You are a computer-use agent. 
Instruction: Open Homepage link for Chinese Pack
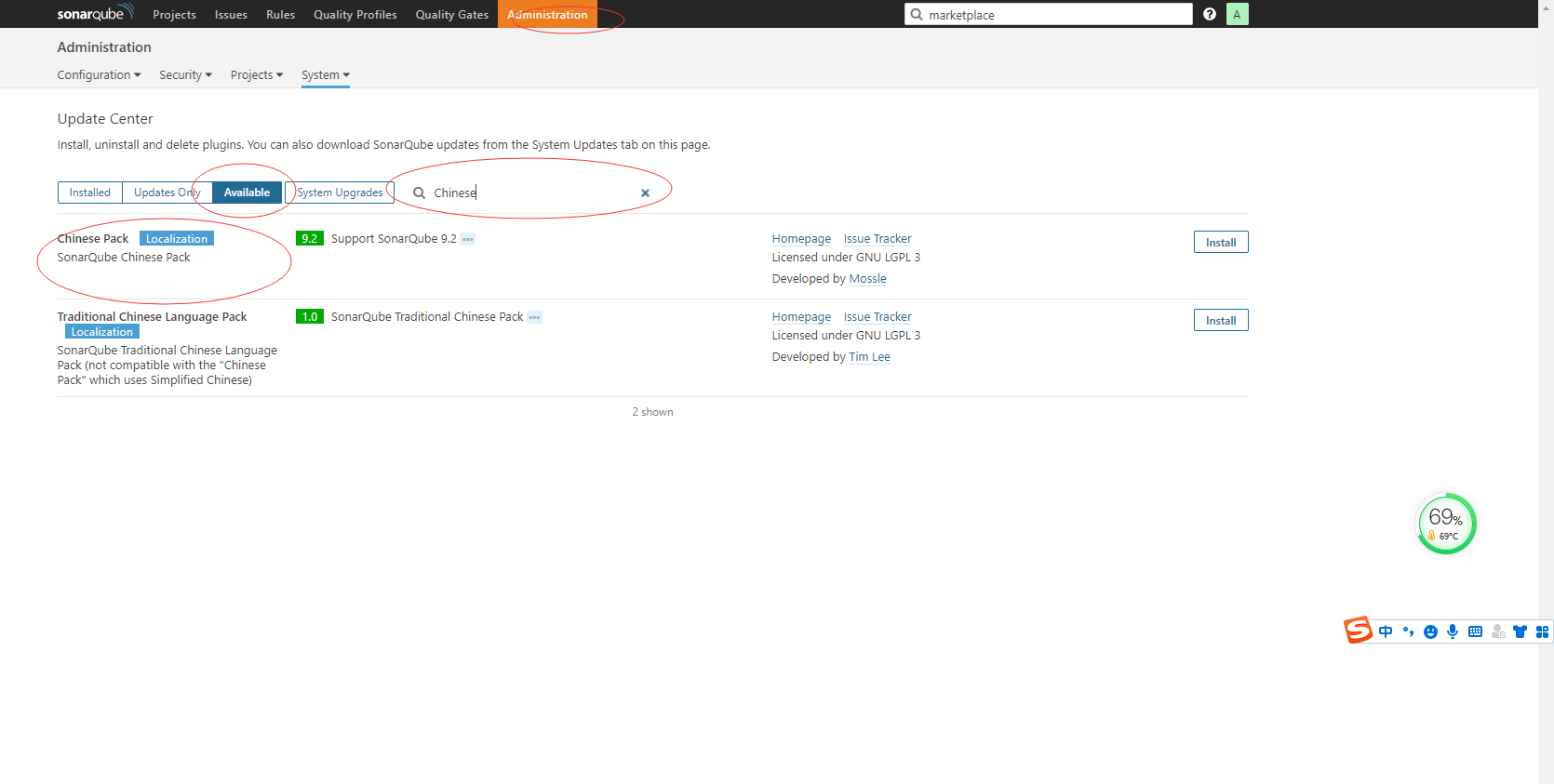pos(801,239)
